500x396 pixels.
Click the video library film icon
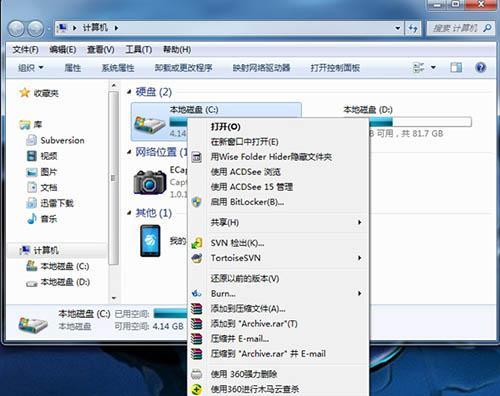(32, 156)
